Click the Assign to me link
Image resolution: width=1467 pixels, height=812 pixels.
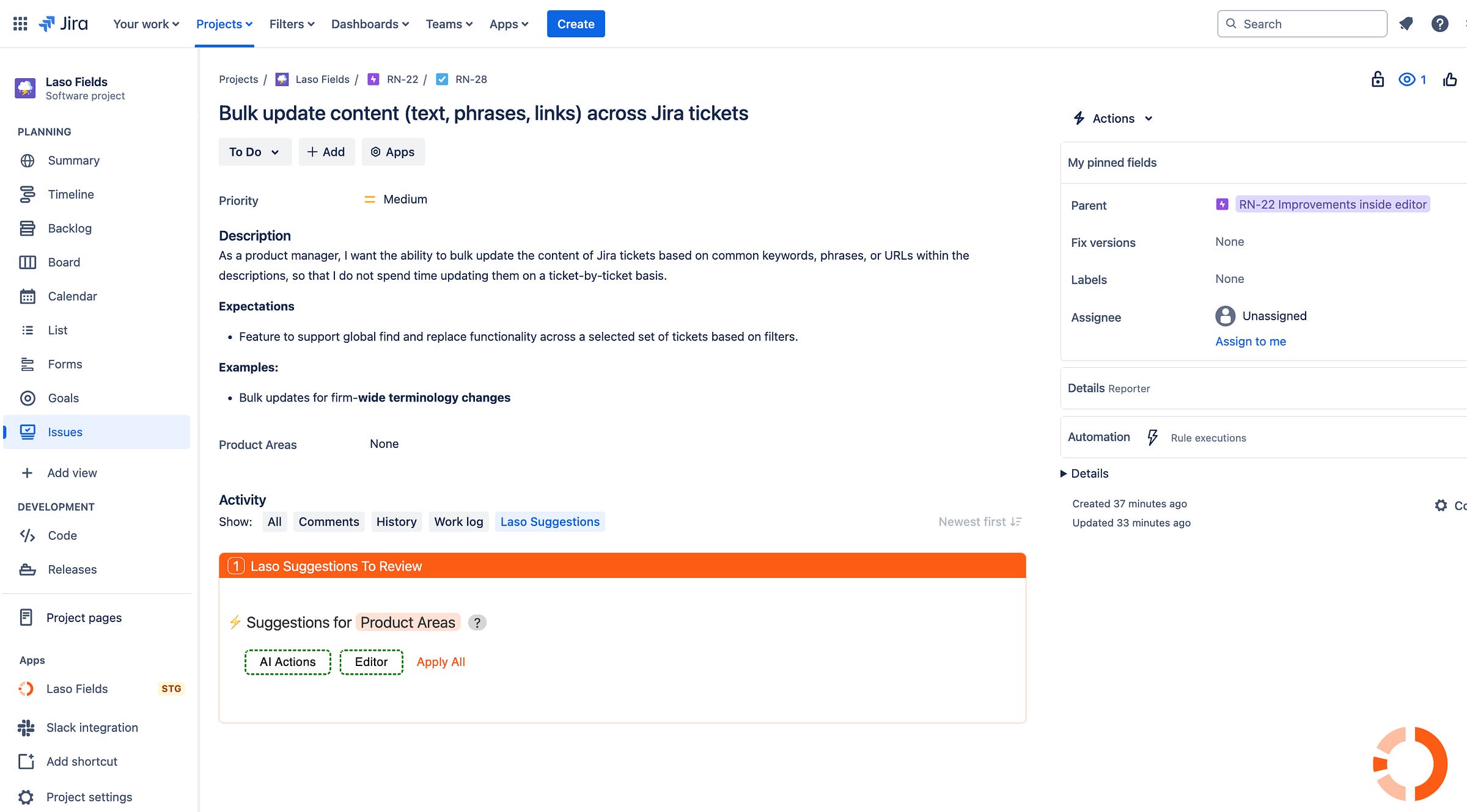point(1250,342)
